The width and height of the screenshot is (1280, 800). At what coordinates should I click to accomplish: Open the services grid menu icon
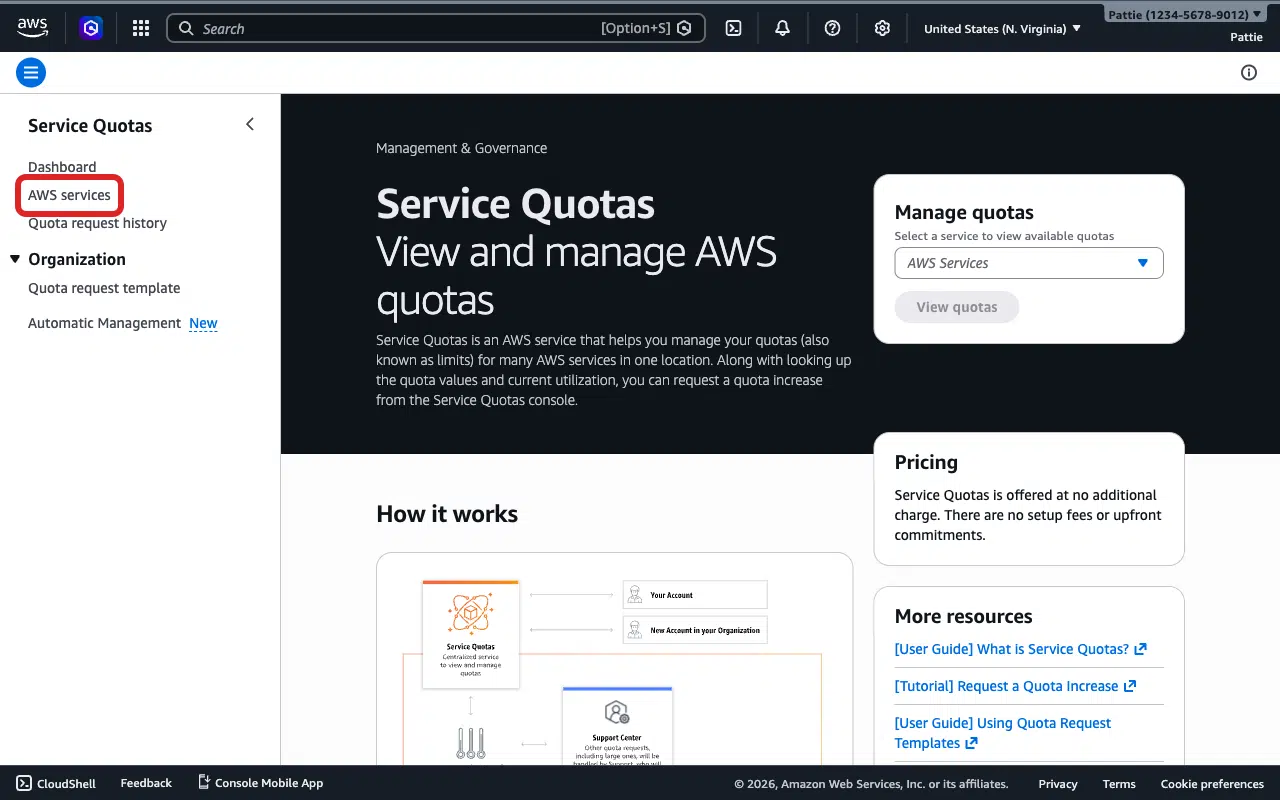pyautogui.click(x=141, y=28)
